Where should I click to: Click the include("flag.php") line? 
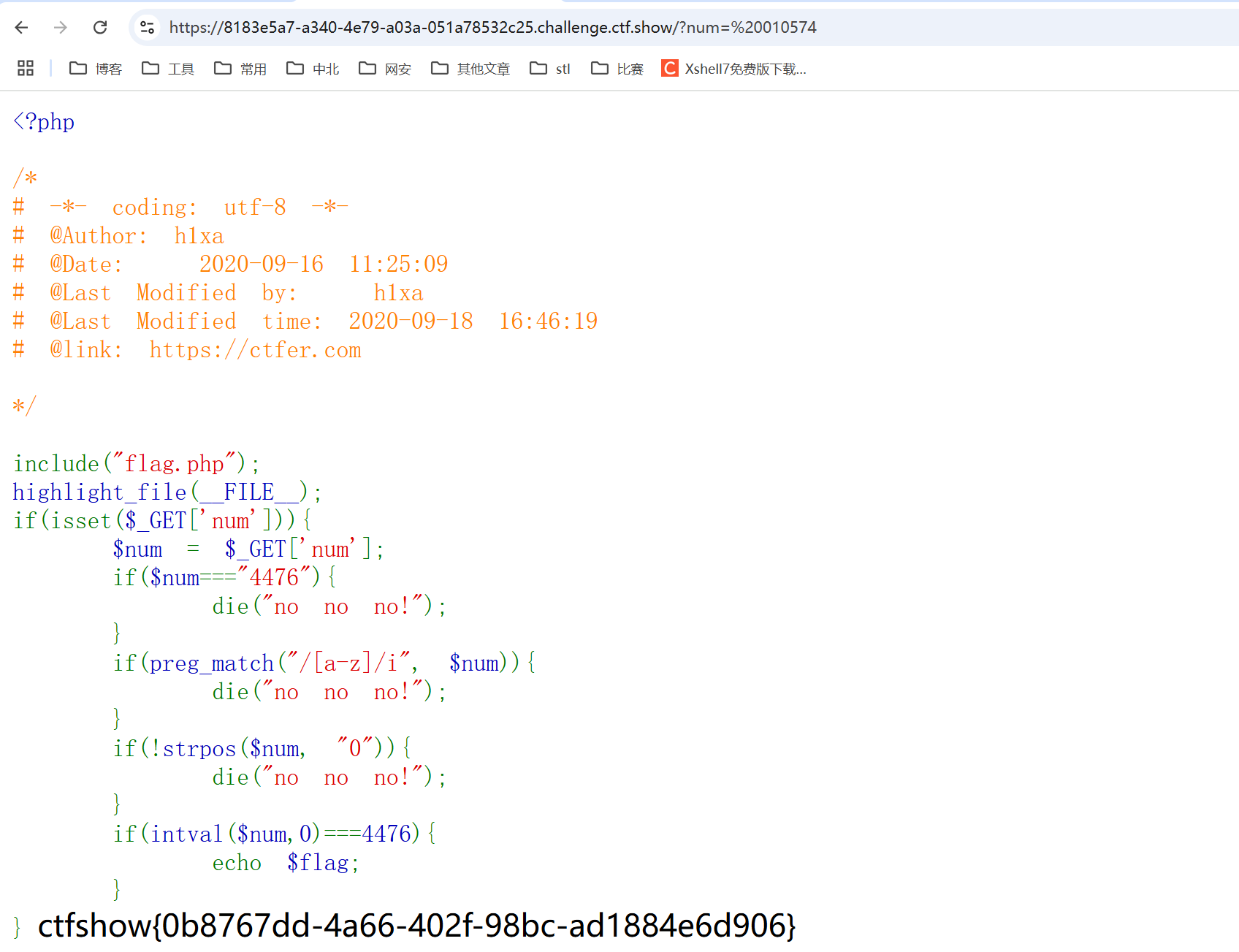point(136,464)
